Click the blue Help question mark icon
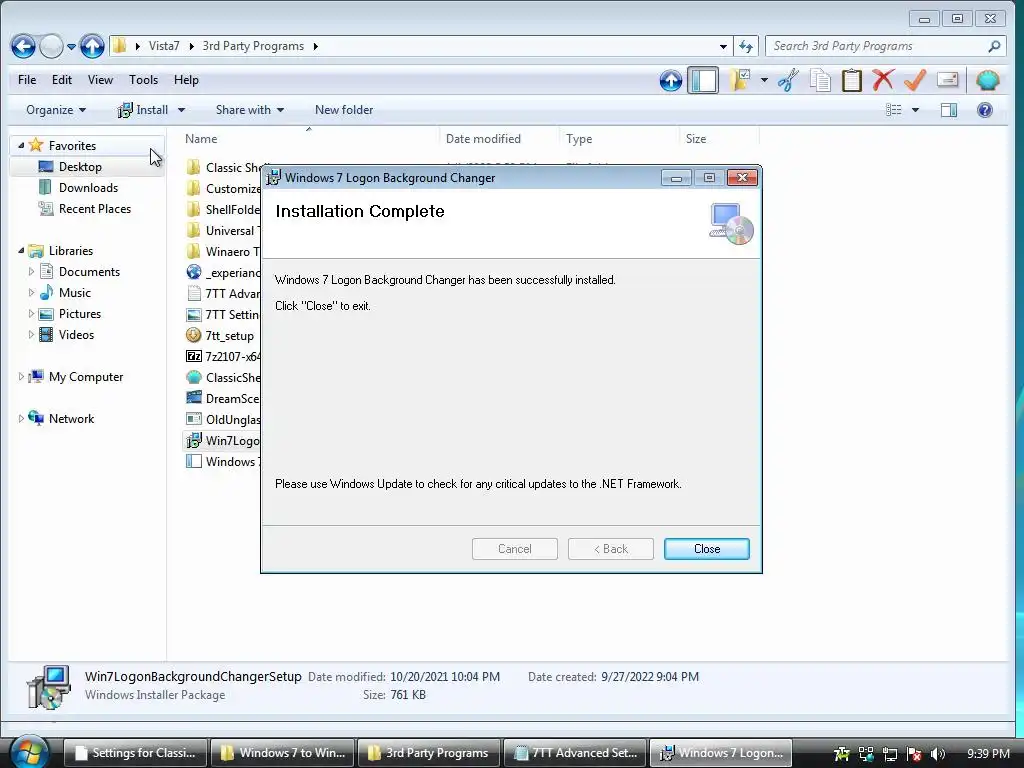Screen dimensions: 1024x768 tap(985, 110)
